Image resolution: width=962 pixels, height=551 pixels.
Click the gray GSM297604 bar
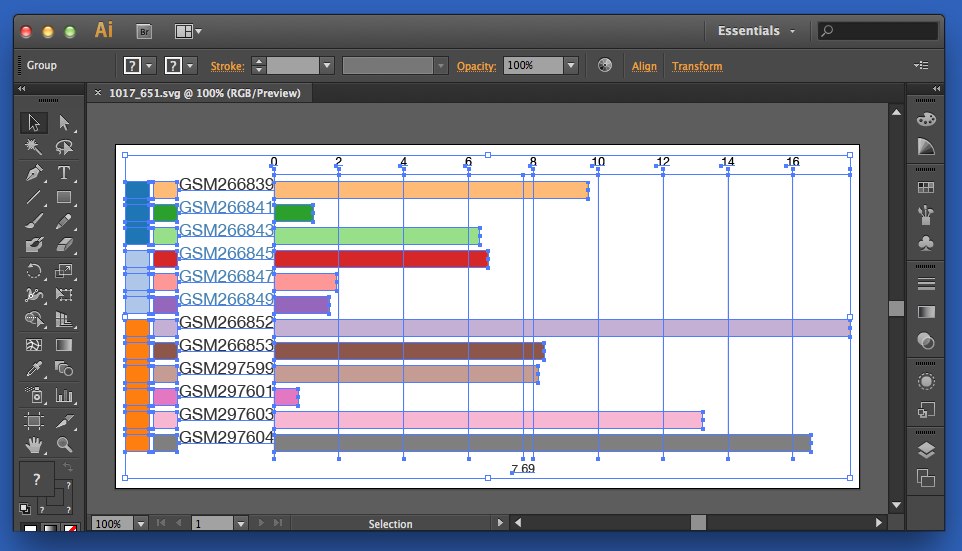543,443
